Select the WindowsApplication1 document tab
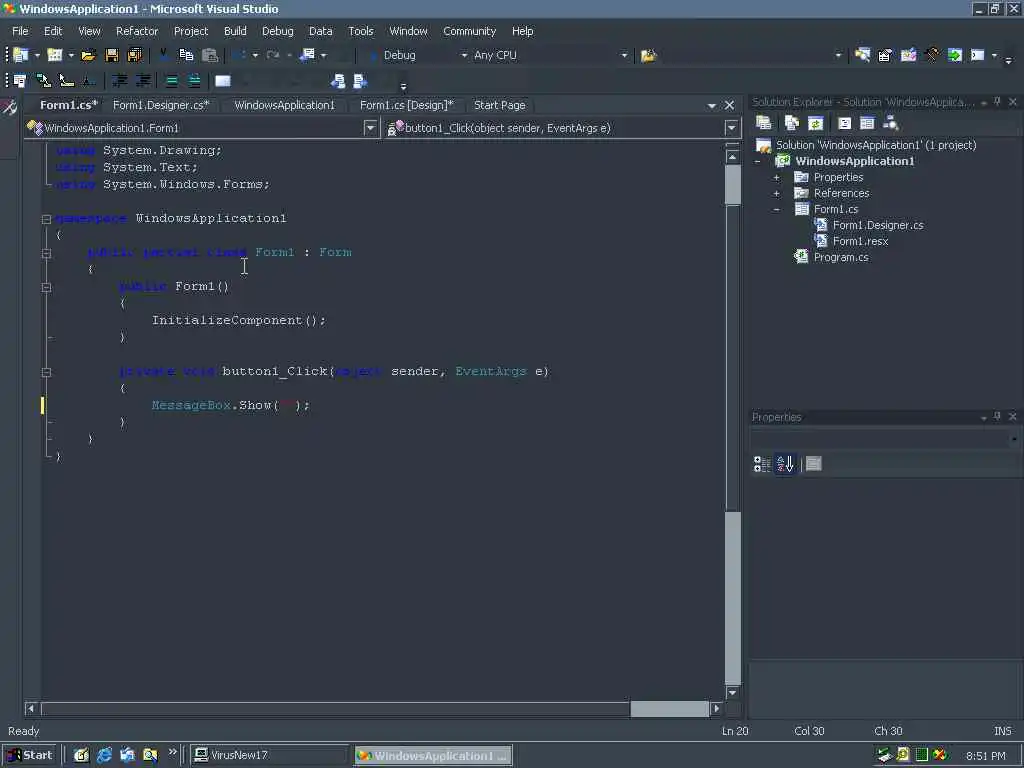Image resolution: width=1024 pixels, height=768 pixels. click(284, 105)
